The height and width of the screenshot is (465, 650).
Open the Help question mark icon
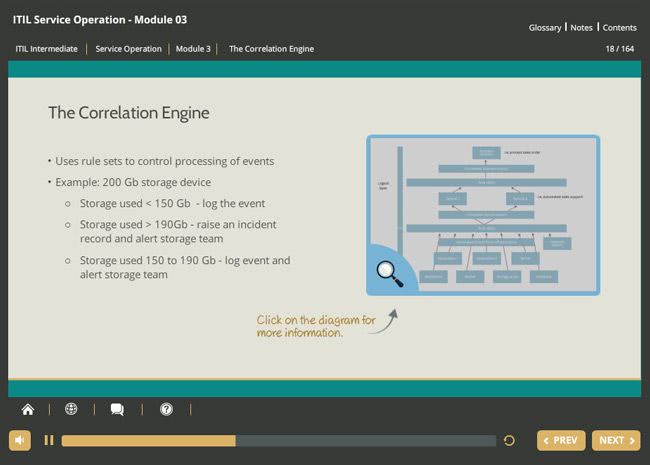[x=166, y=409]
